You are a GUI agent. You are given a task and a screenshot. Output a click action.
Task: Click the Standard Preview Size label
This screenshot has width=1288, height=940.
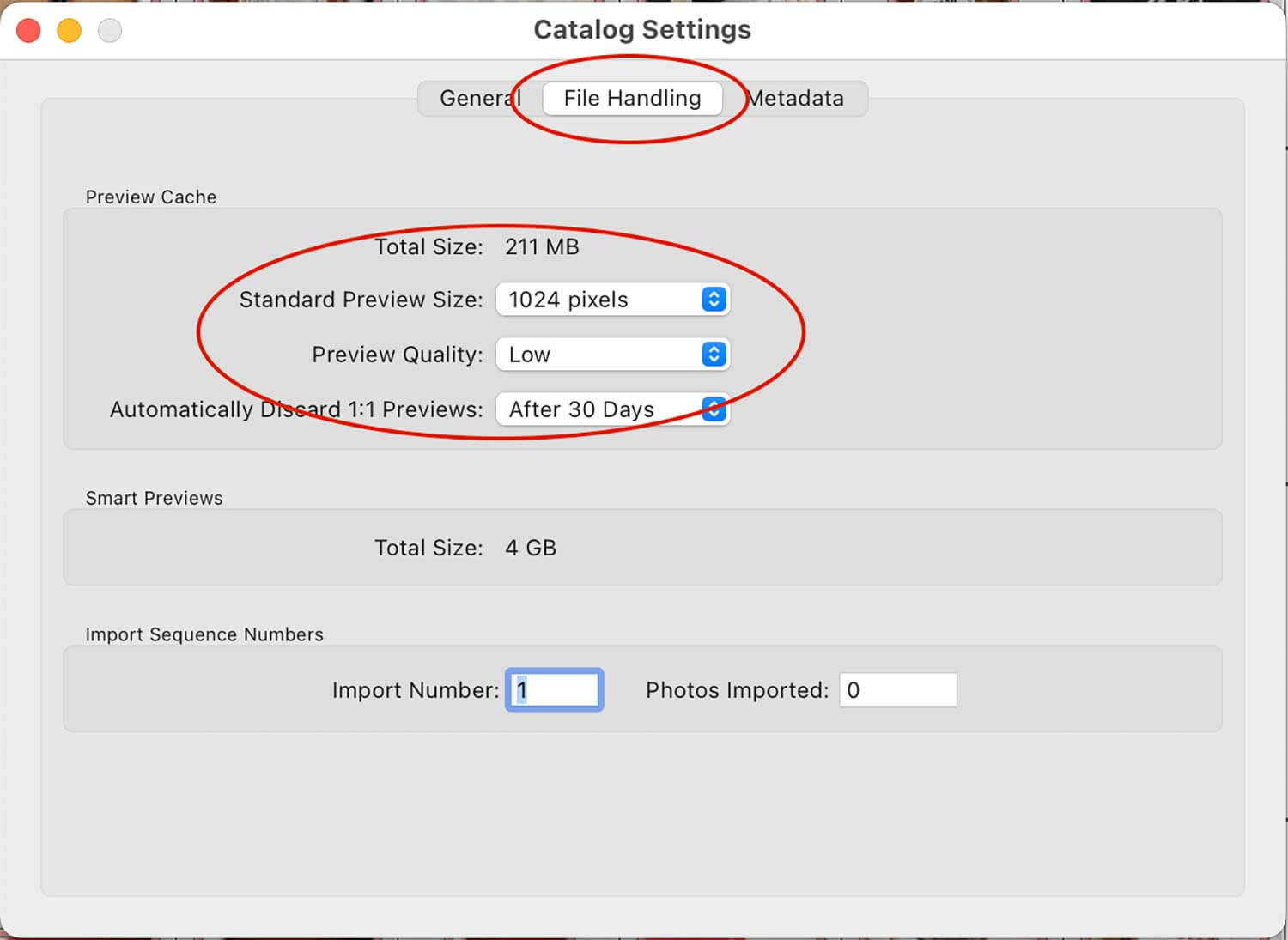361,300
